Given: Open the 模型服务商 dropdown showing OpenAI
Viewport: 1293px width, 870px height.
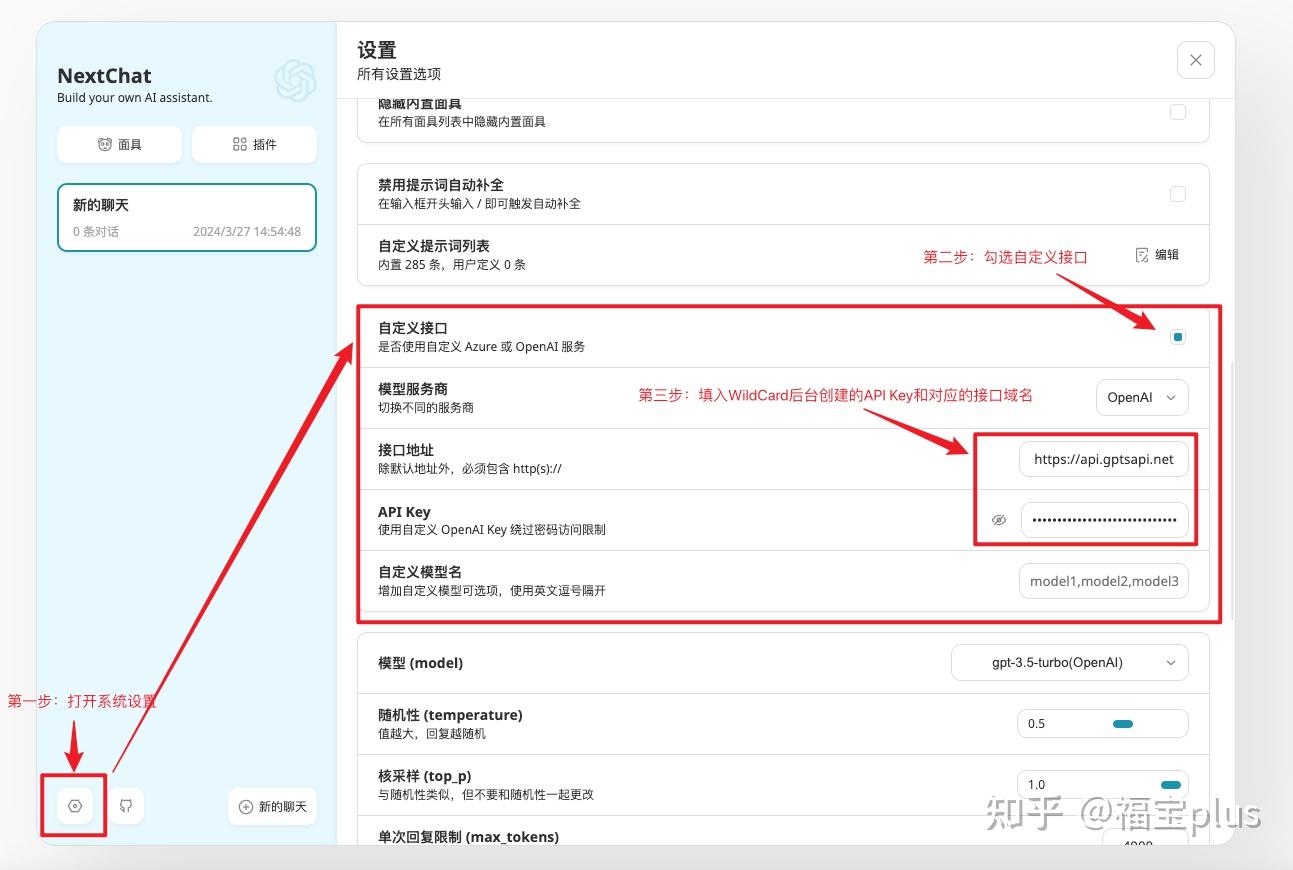Looking at the screenshot, I should click(x=1141, y=397).
